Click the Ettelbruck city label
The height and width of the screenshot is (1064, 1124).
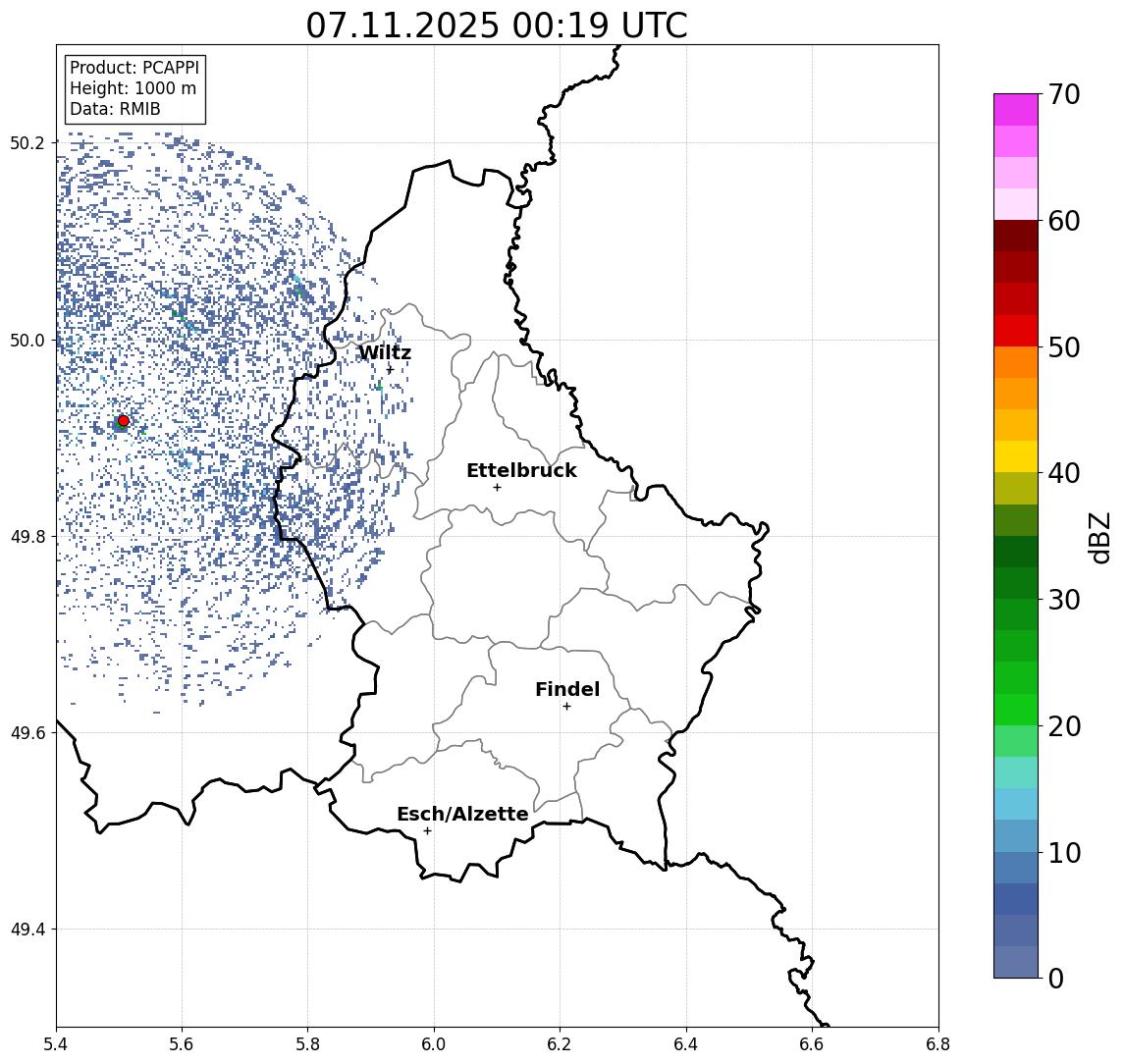tap(521, 470)
